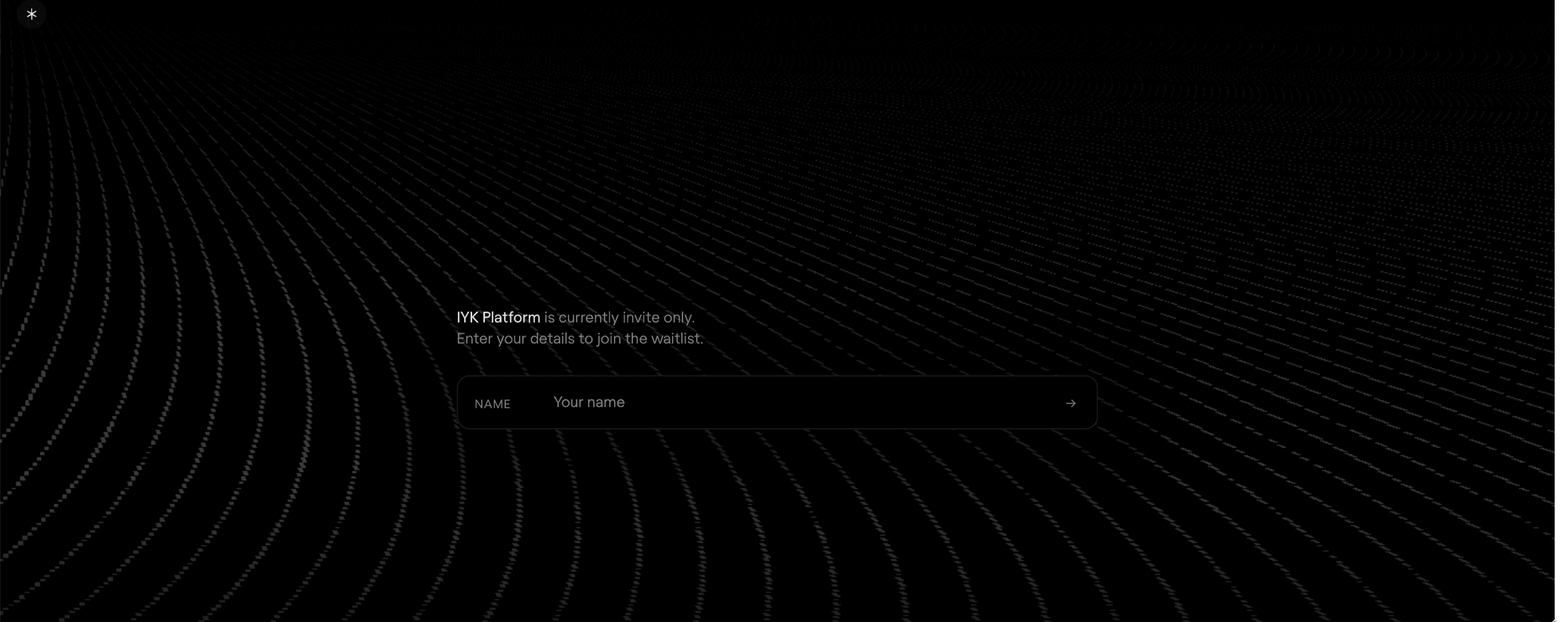Screen dimensions: 1568x622
Task: Click the 'IYK Platform' text
Action: point(498,317)
